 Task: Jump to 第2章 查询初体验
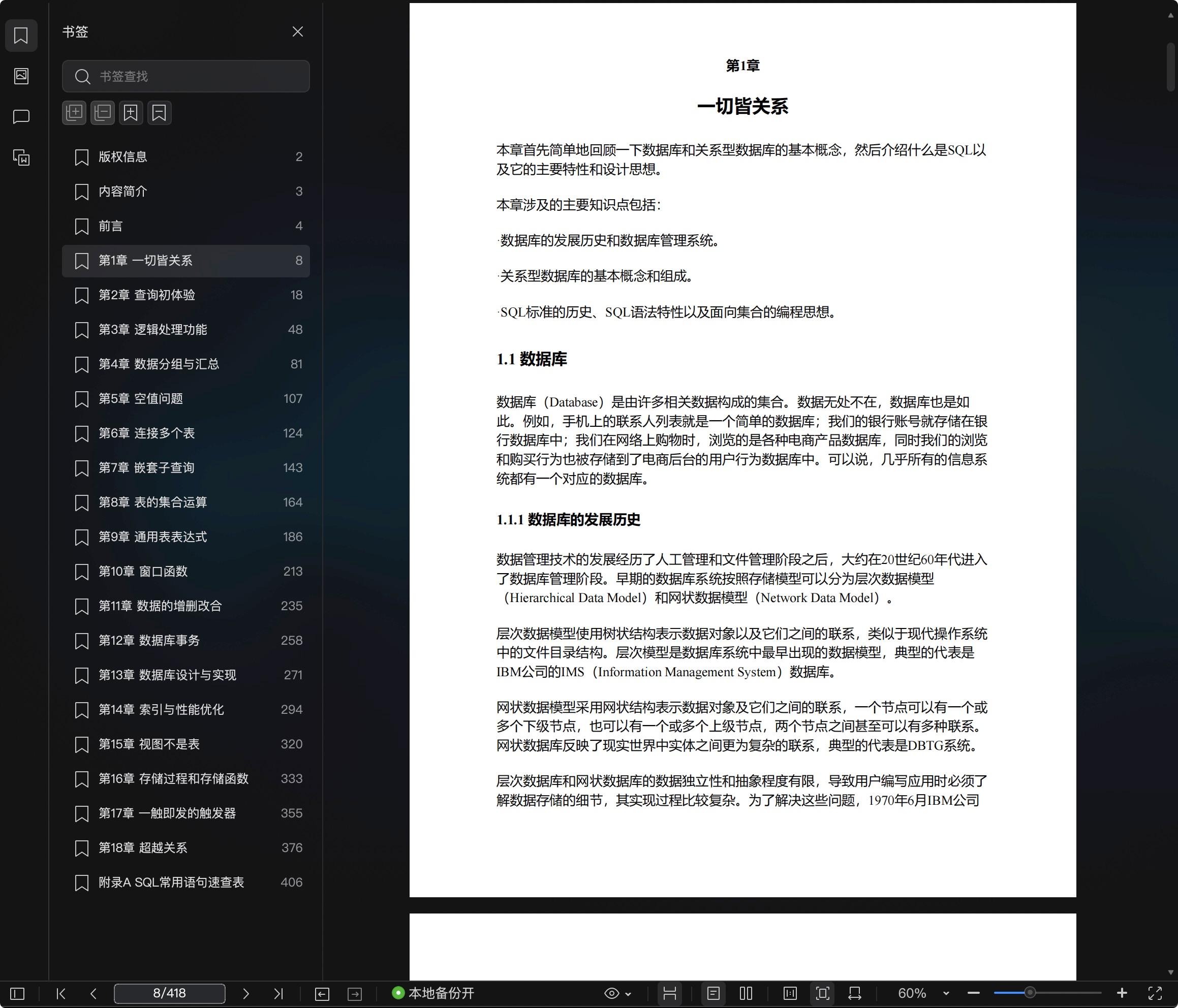pos(186,295)
